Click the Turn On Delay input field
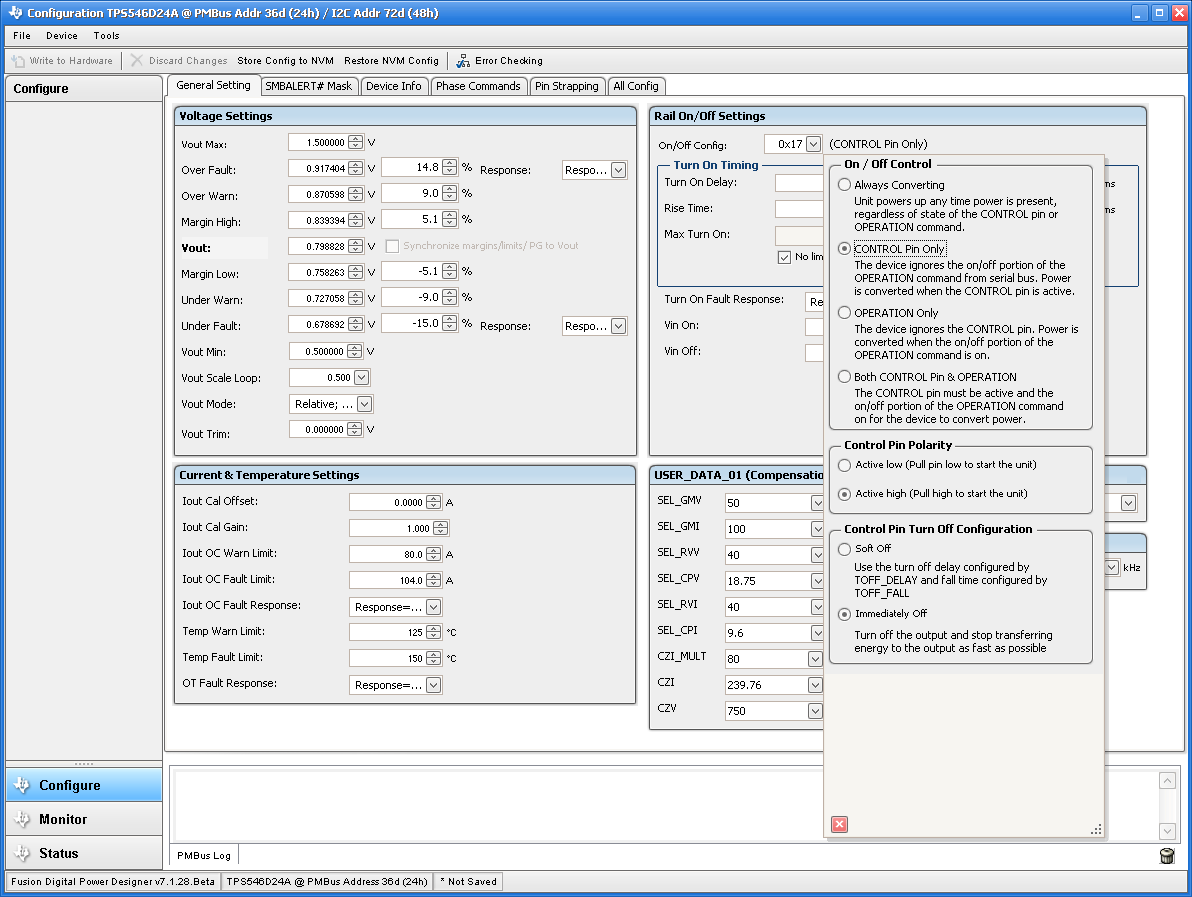The height and width of the screenshot is (897, 1192). (x=800, y=182)
